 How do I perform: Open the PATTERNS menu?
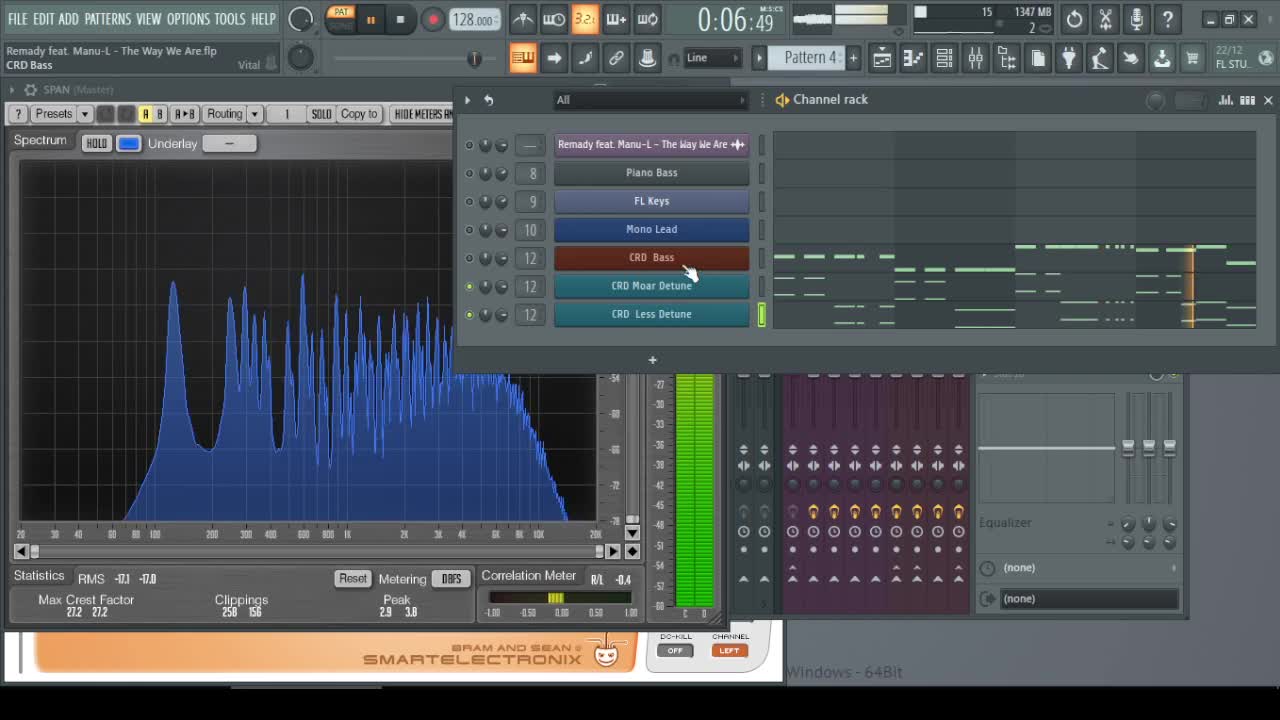point(107,19)
